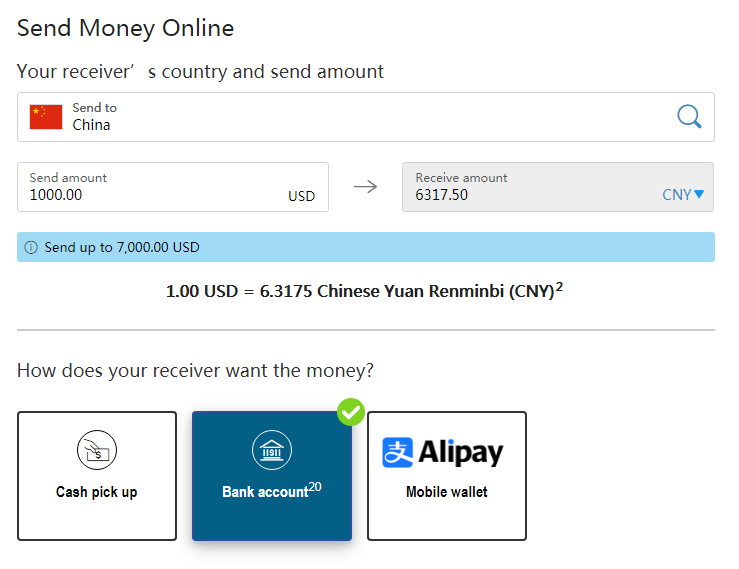This screenshot has height=569, width=739.
Task: Click the info icon in blue banner
Action: point(31,247)
